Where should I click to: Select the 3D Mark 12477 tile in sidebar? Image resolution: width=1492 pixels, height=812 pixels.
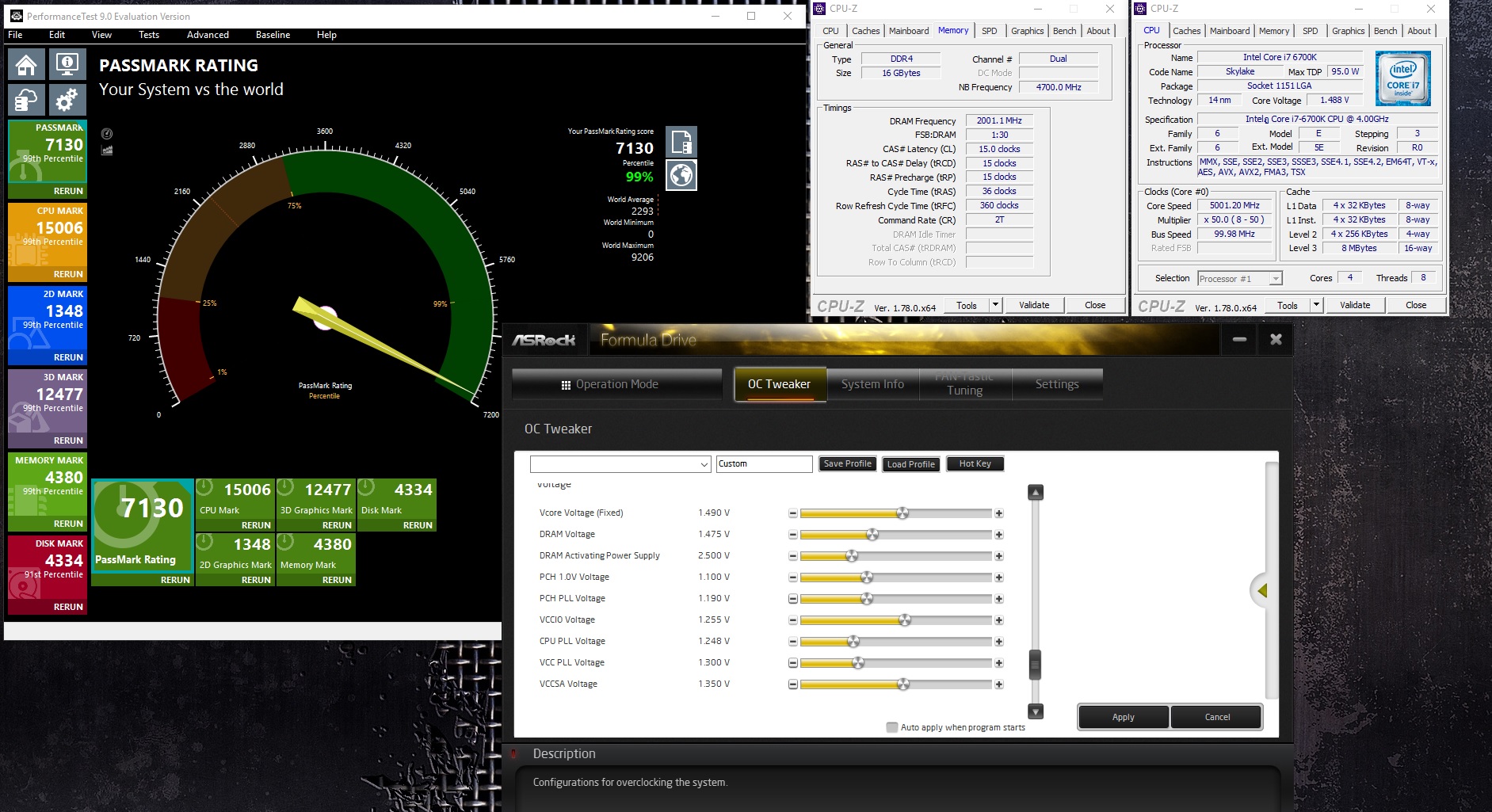[x=48, y=409]
